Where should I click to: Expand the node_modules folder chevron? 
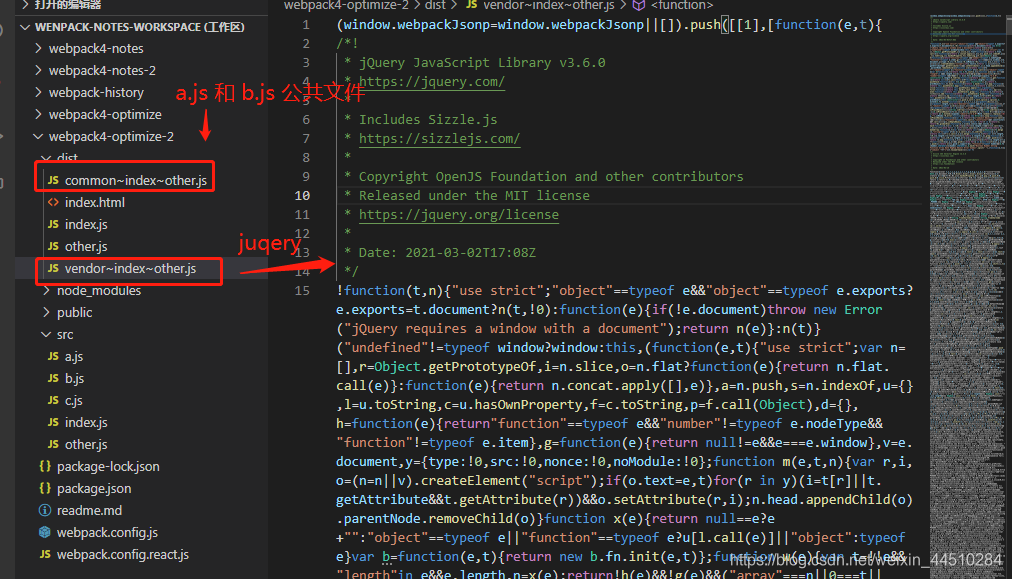coord(46,290)
